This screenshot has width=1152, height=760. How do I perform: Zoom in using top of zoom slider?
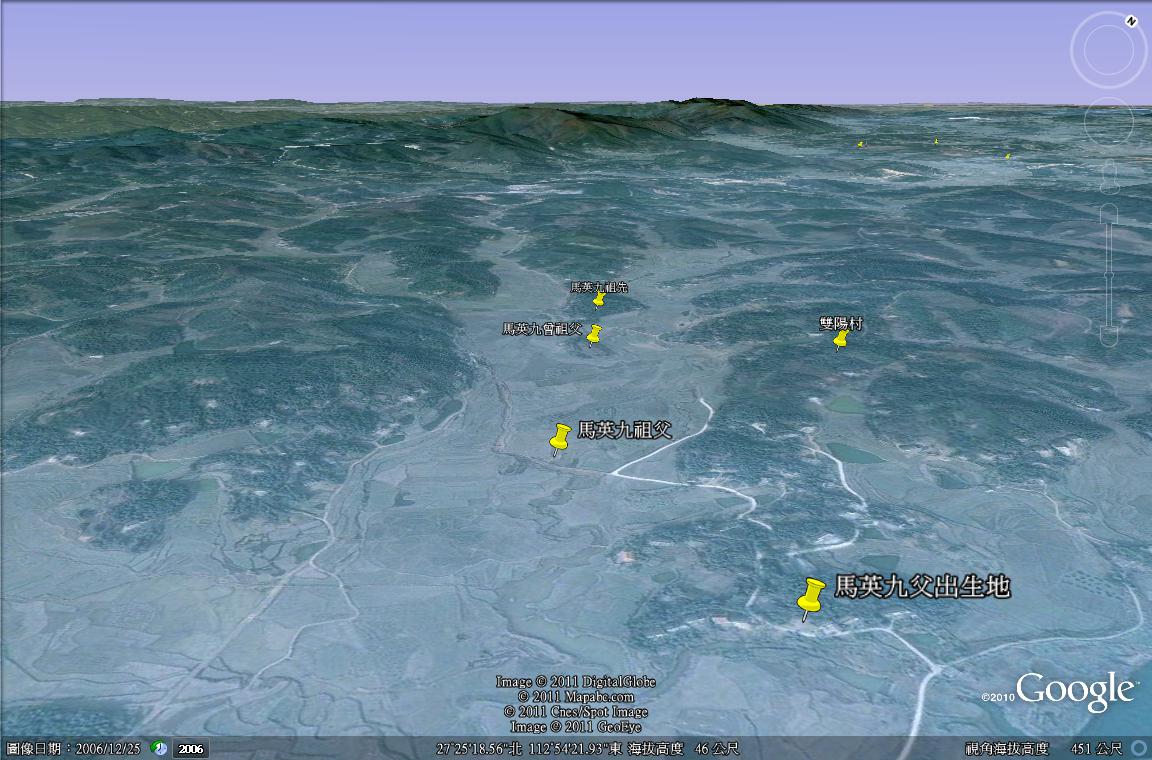coord(1108,214)
